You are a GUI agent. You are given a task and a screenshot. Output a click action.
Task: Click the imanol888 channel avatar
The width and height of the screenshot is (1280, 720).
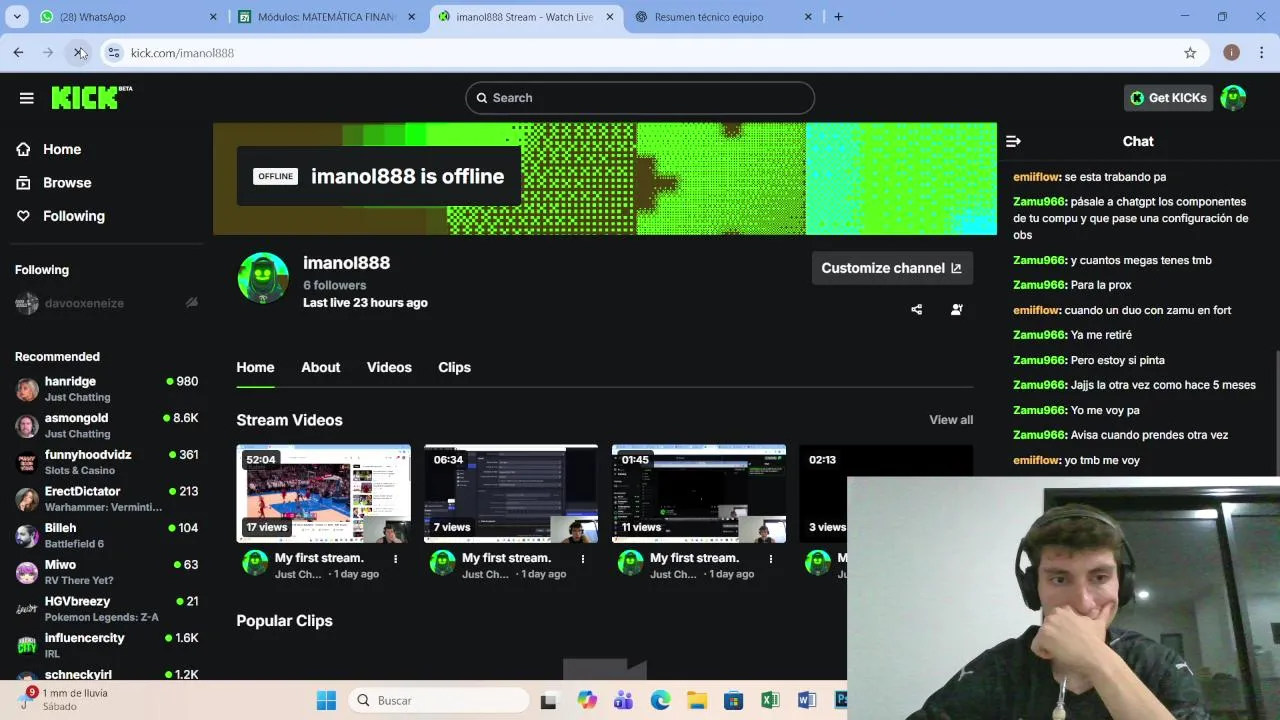coord(263,278)
